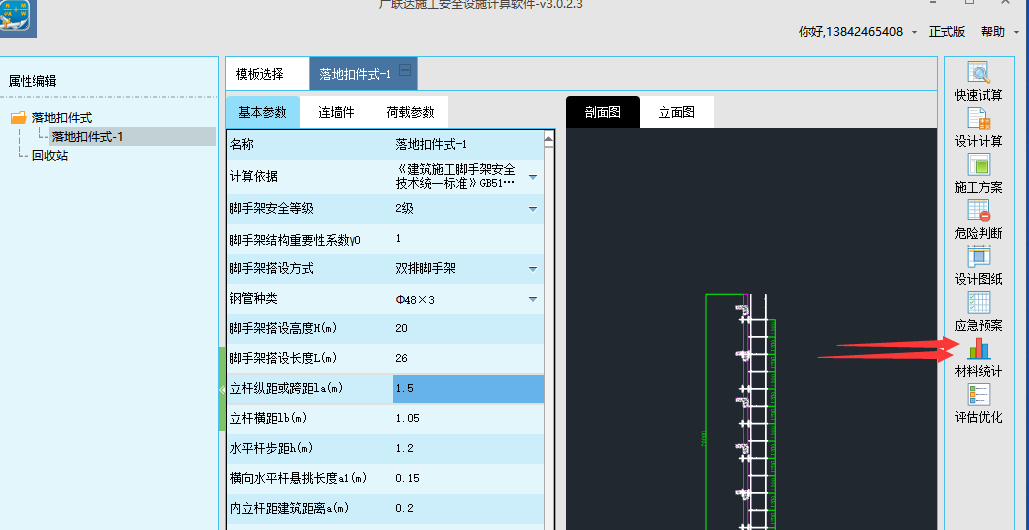
Task: Select the 落地扣件式-1 tab
Action: [355, 74]
